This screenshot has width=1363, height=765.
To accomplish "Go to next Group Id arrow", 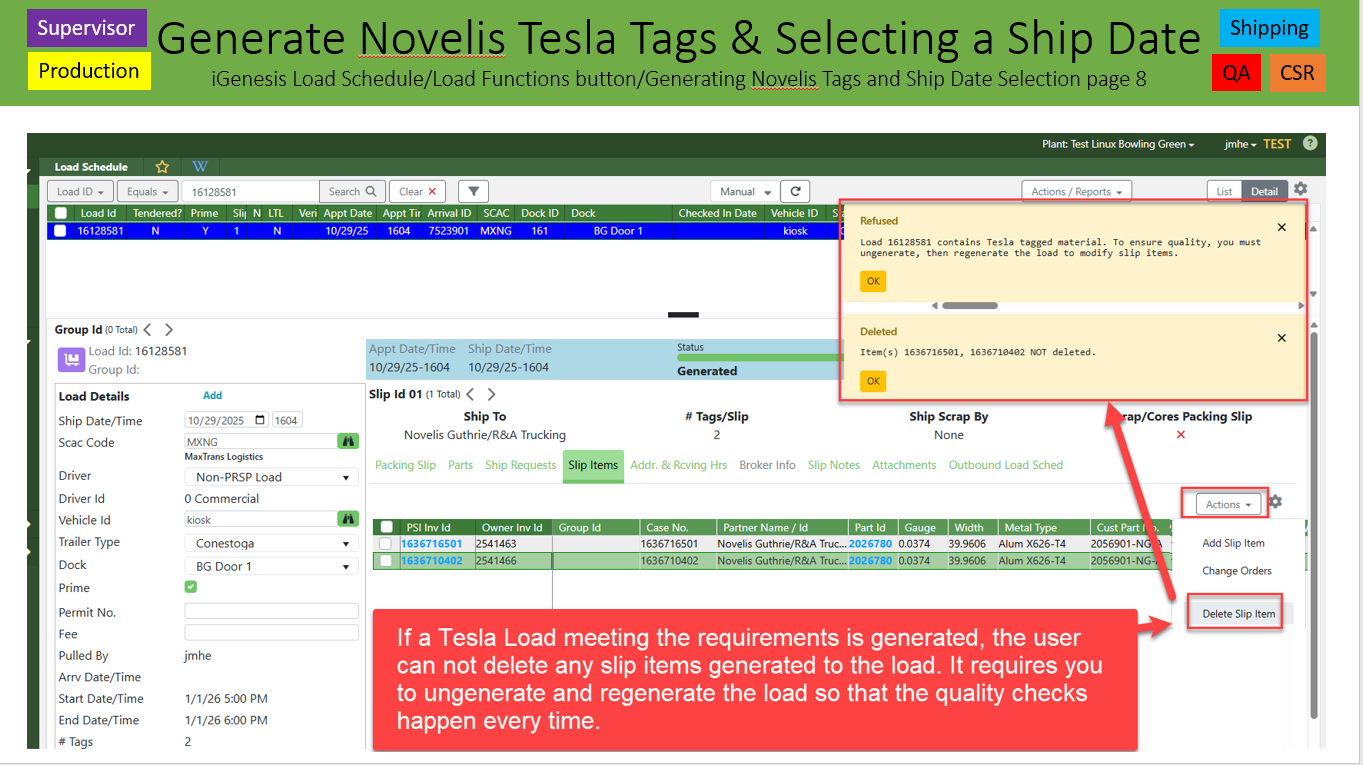I will tap(168, 329).
